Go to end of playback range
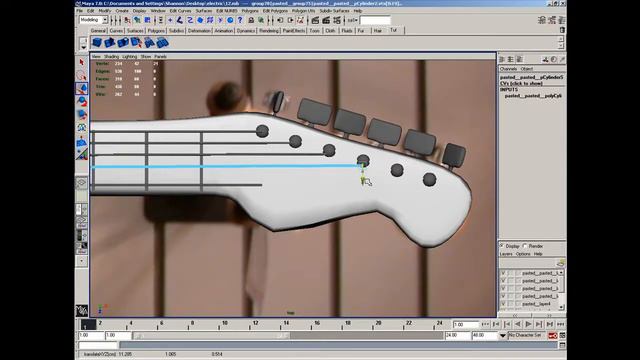Screen dimensions: 640x360 pos(560,324)
